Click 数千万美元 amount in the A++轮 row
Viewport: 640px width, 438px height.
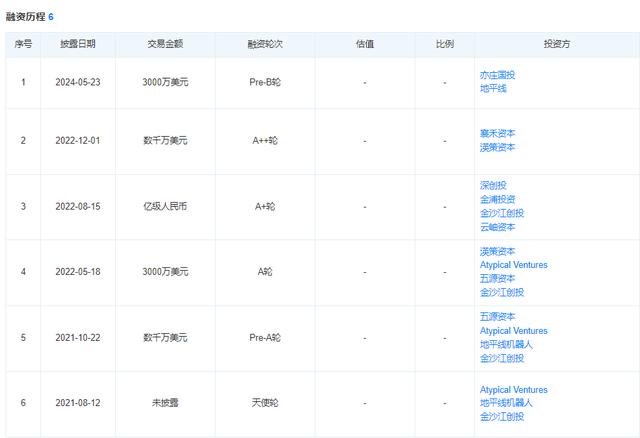(x=165, y=141)
